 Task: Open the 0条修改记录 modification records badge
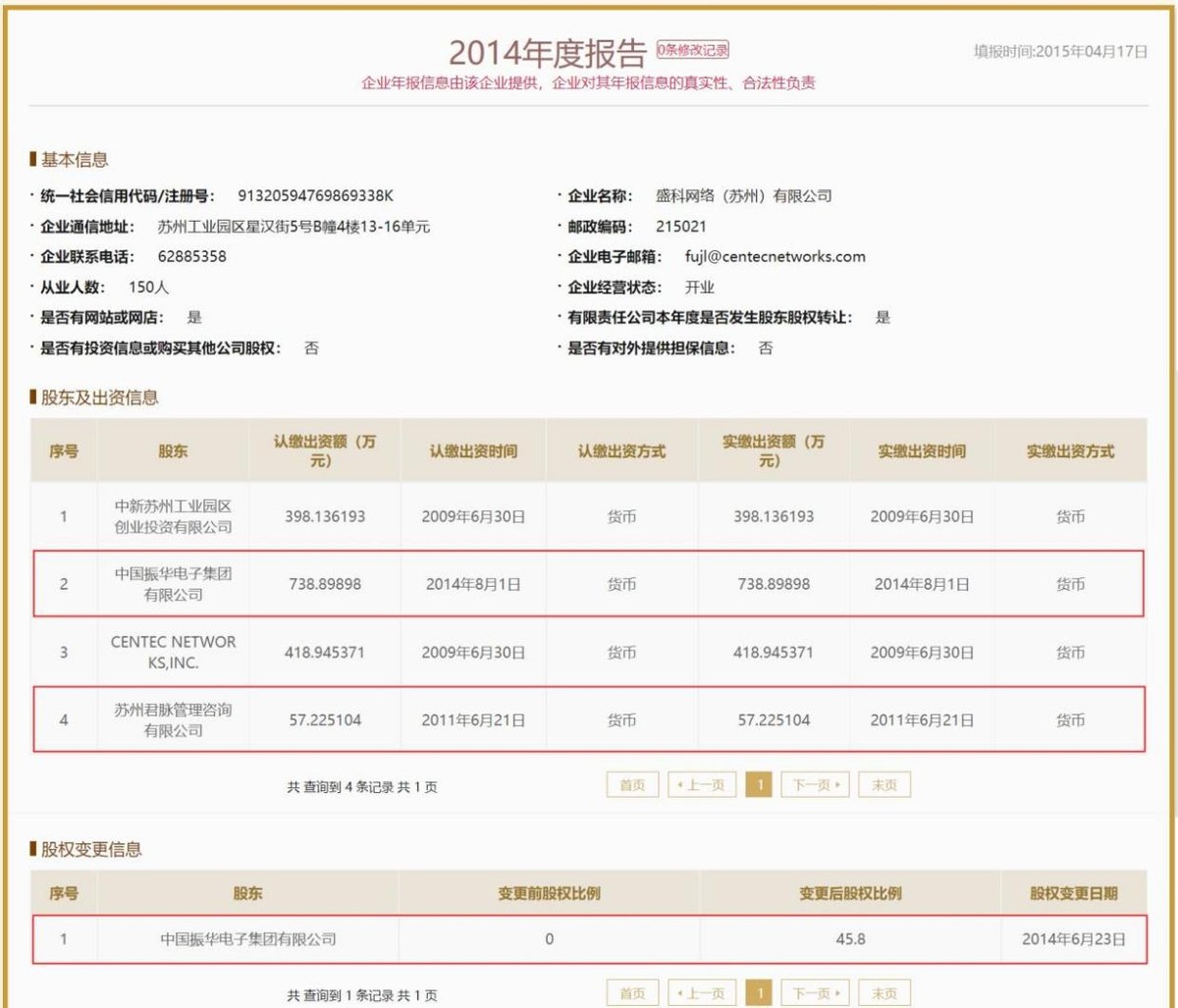pos(693,50)
